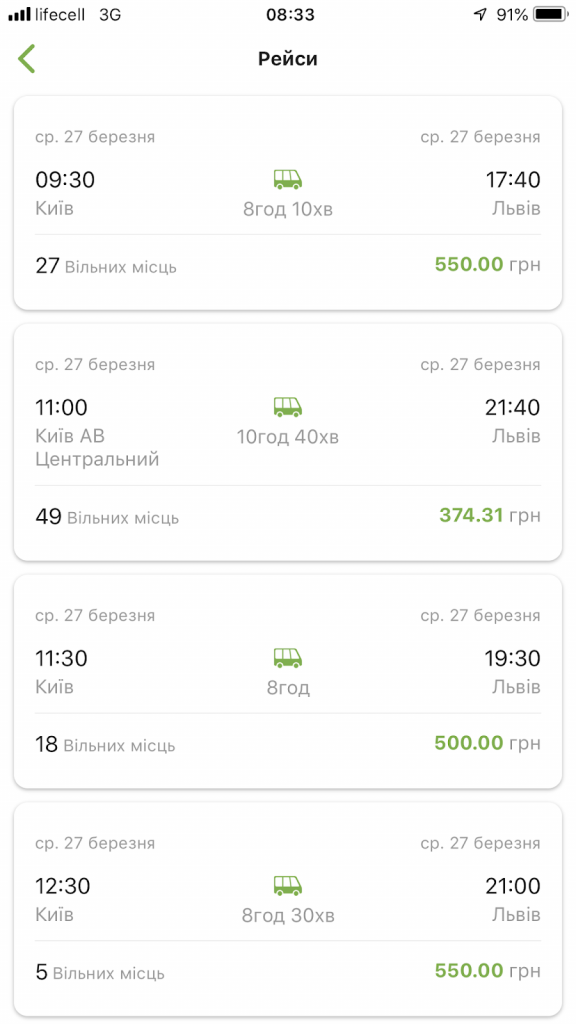The image size is (576, 1024).
Task: Tap the lifecell signal bars indicator
Action: 20,14
